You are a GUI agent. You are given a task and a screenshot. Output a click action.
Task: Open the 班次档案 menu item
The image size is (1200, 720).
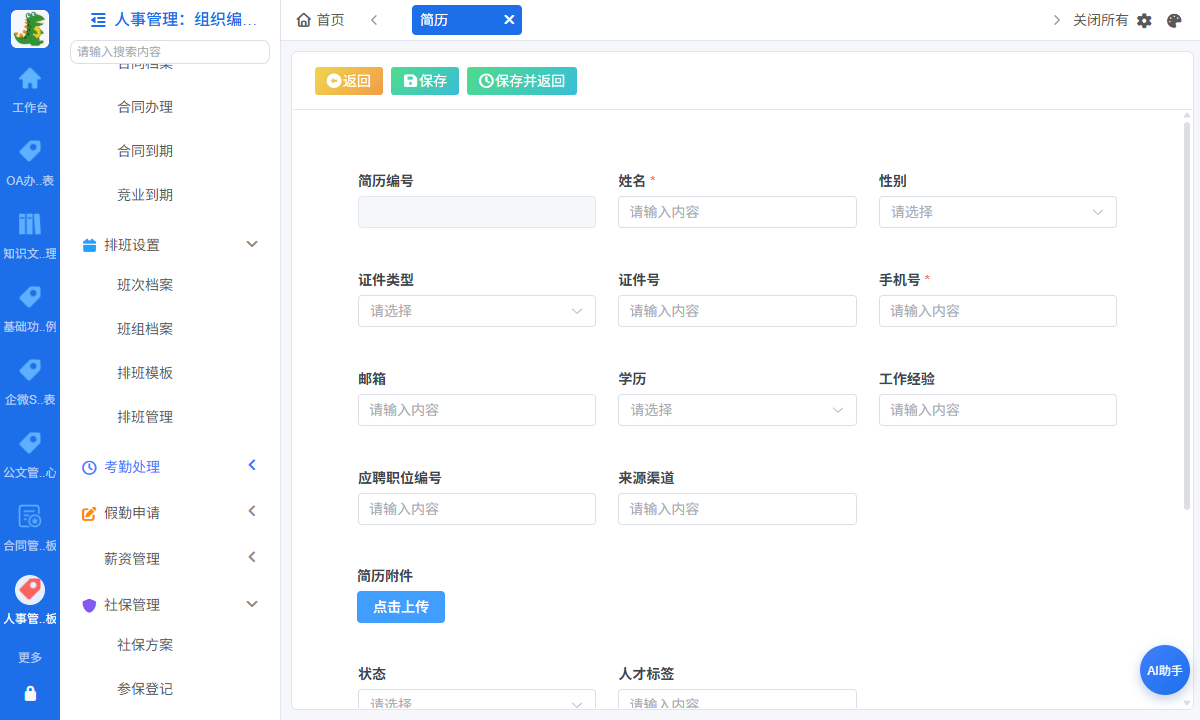pos(145,285)
